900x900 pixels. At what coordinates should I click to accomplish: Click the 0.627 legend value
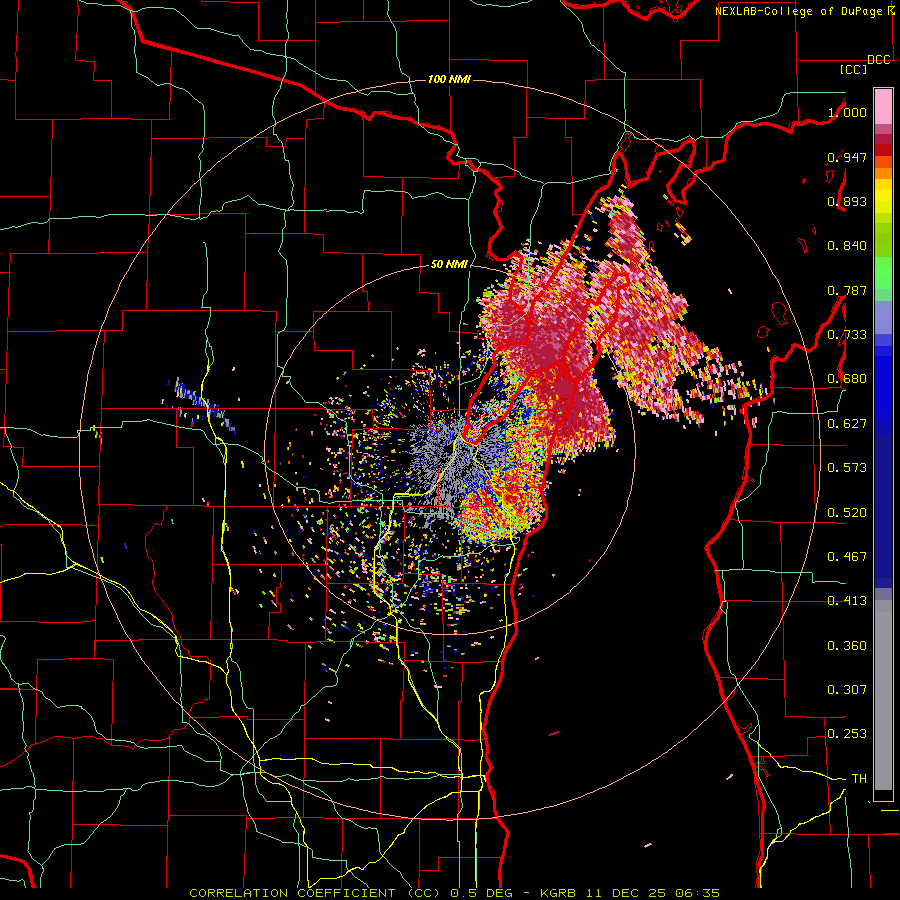click(x=847, y=424)
